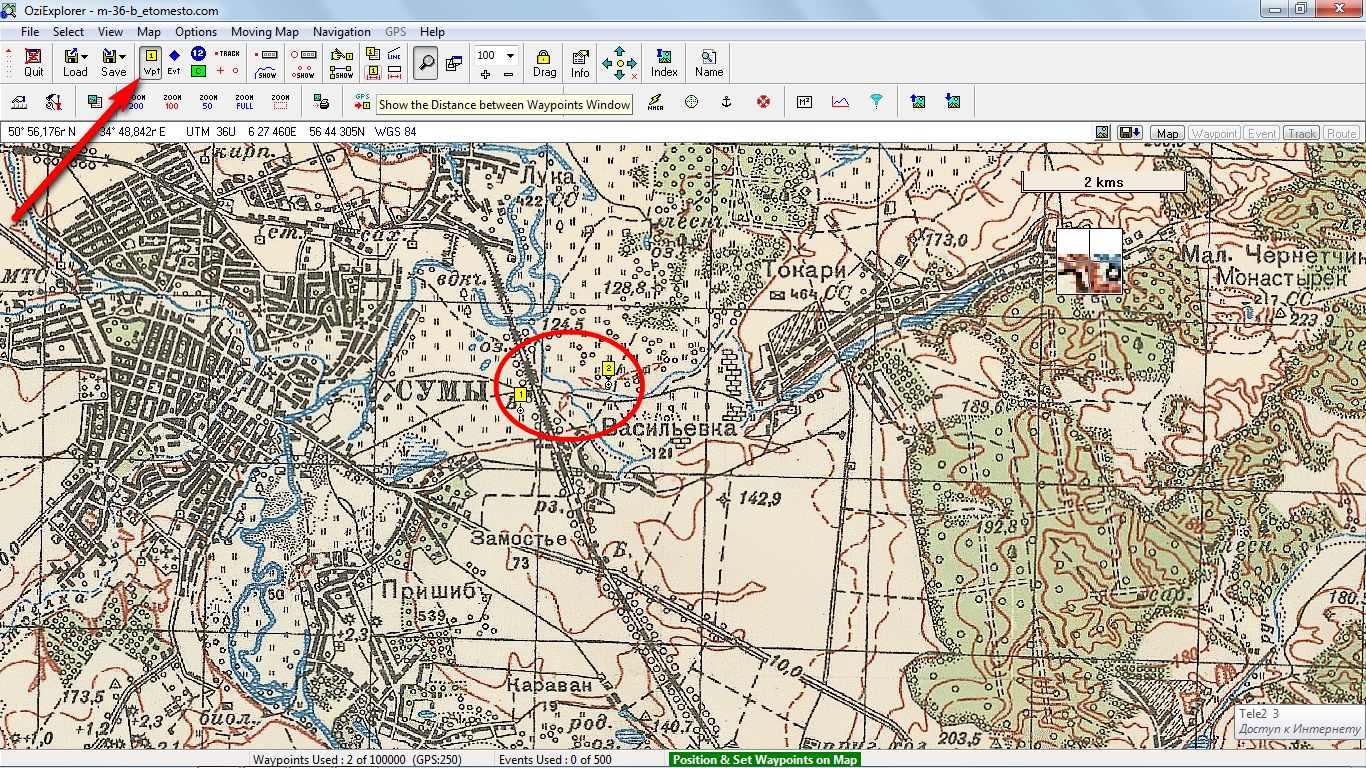Click the crosshair target icon

(691, 101)
